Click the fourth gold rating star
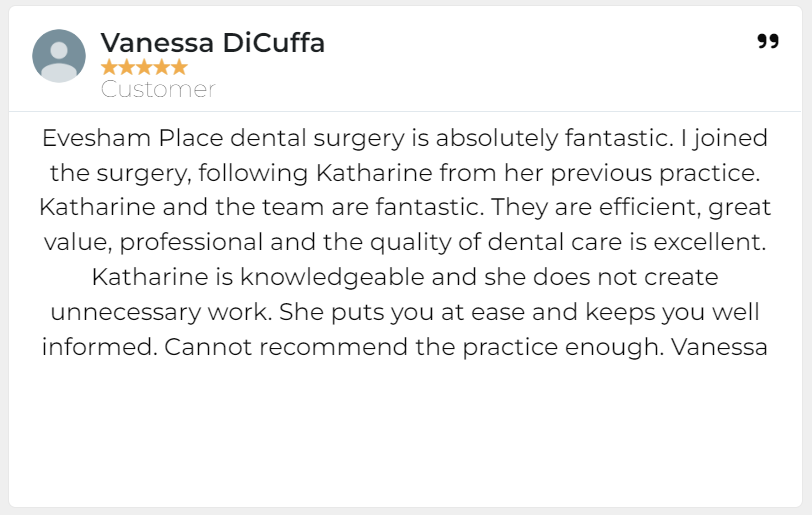This screenshot has height=515, width=812. 161,68
